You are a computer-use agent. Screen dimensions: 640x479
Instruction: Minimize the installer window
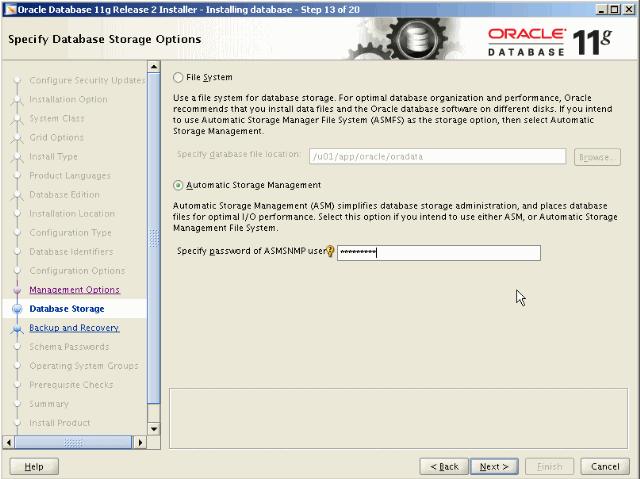click(x=601, y=9)
